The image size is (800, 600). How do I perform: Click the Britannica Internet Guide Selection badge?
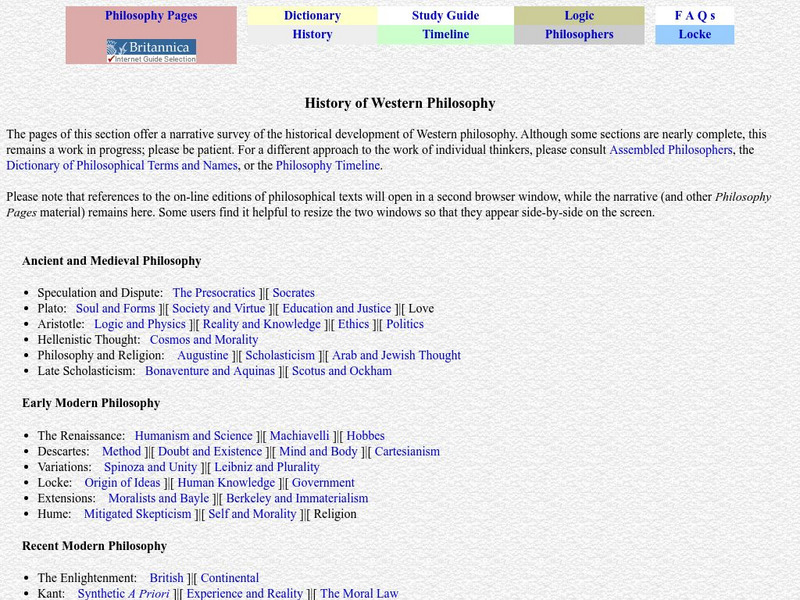pyautogui.click(x=151, y=51)
